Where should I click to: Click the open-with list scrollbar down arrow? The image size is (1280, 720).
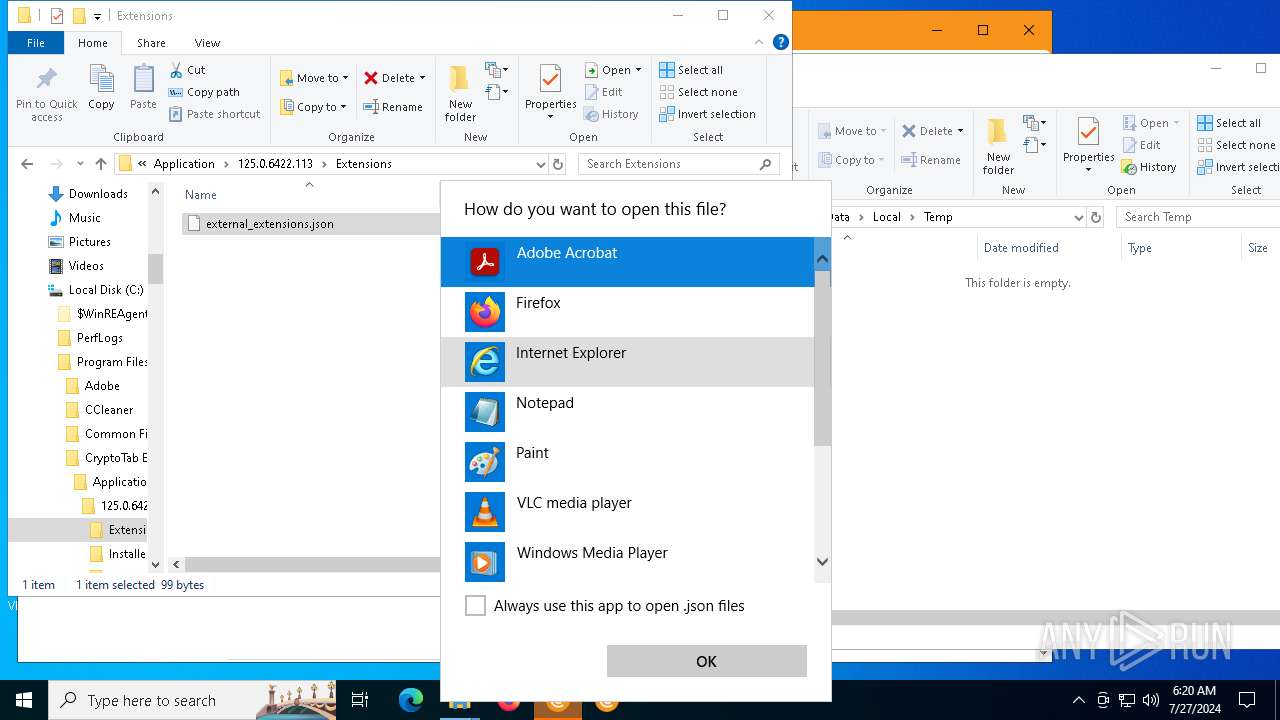(x=823, y=562)
